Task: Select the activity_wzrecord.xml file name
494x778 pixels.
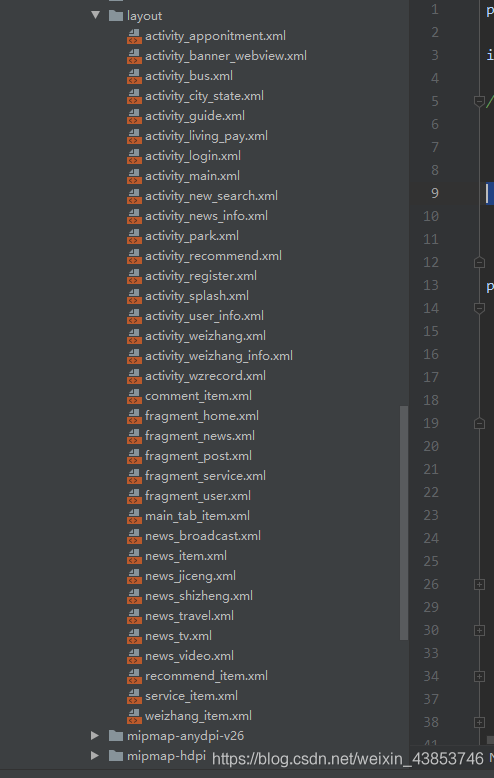Action: click(x=205, y=376)
